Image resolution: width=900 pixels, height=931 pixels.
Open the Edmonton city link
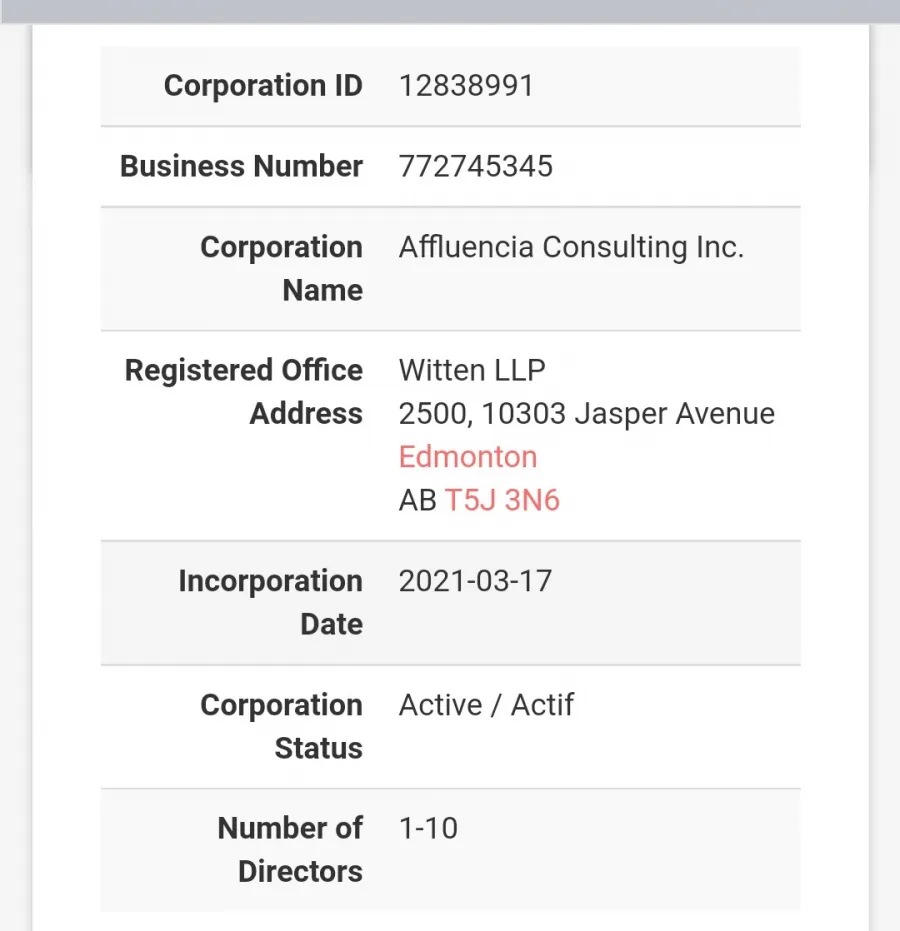click(x=468, y=457)
